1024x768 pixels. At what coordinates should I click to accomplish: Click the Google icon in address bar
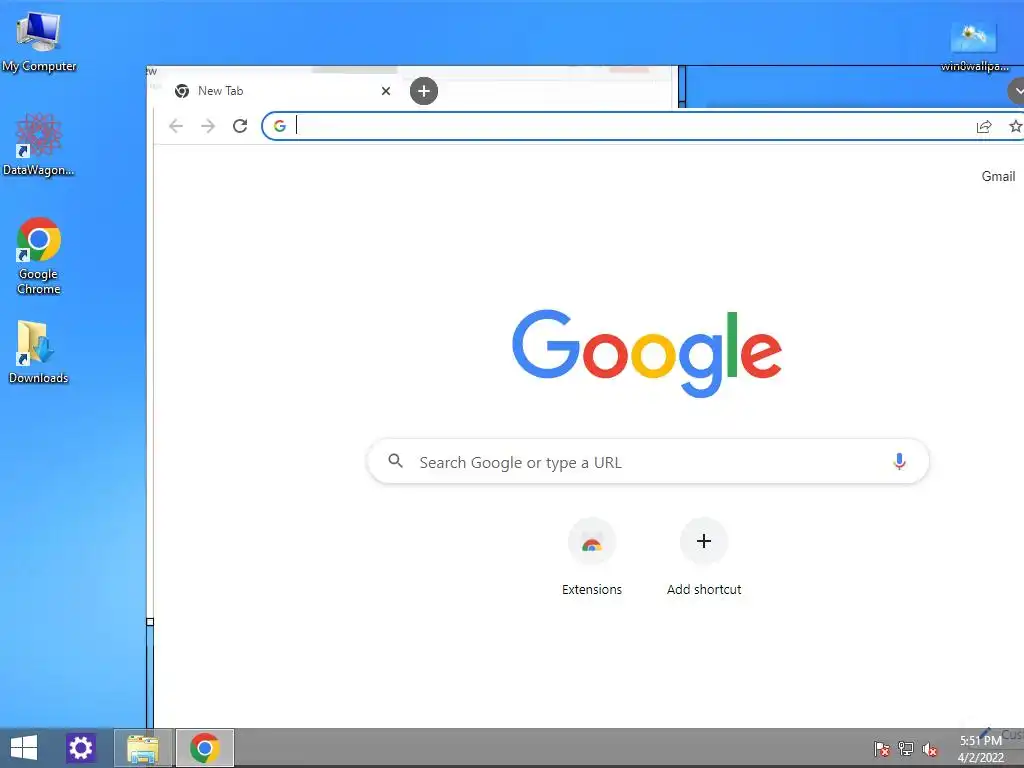(x=280, y=126)
